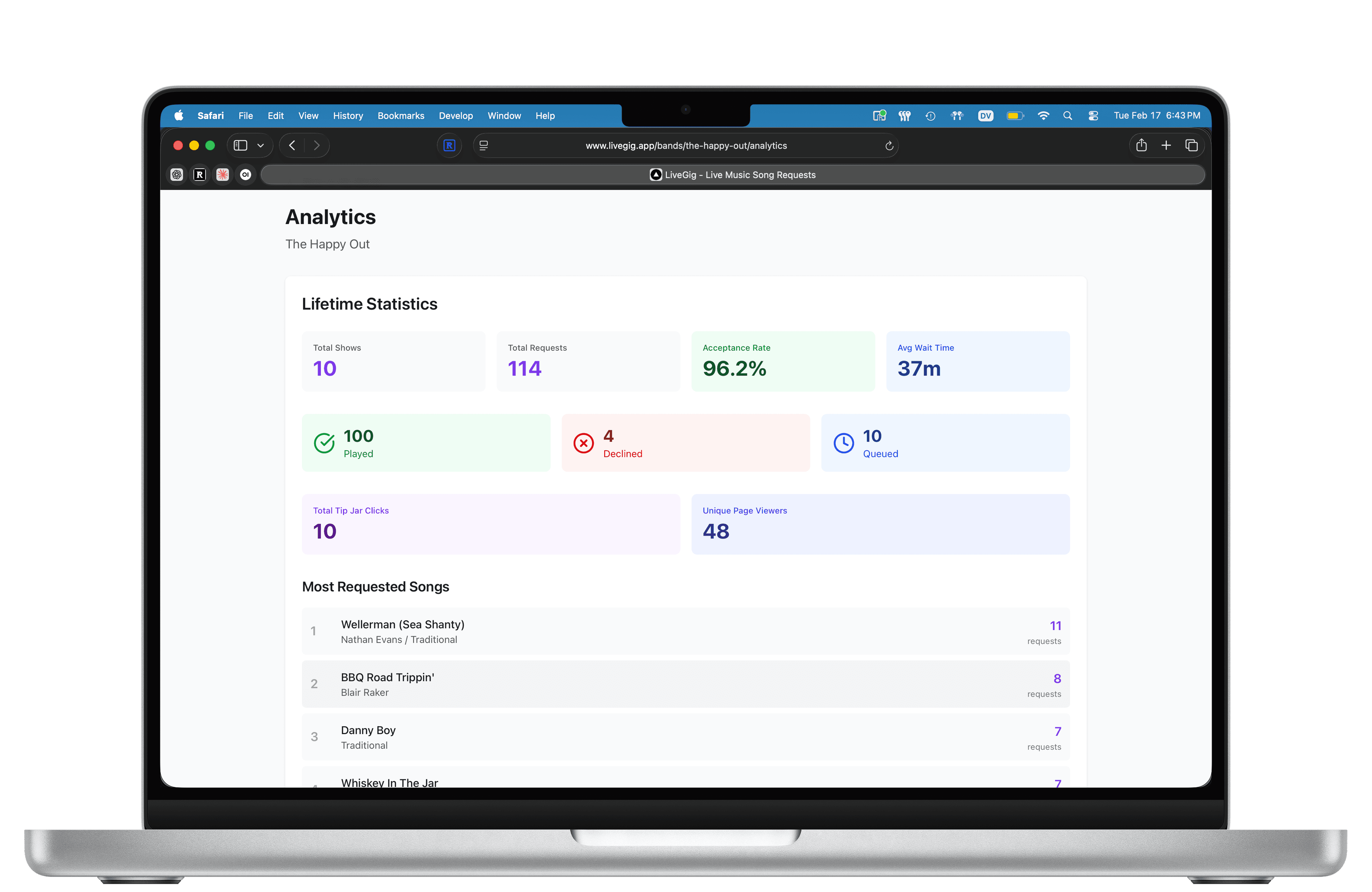Click the ChatGPT pinned tab icon
This screenshot has height=892, width=1372.
pyautogui.click(x=177, y=175)
